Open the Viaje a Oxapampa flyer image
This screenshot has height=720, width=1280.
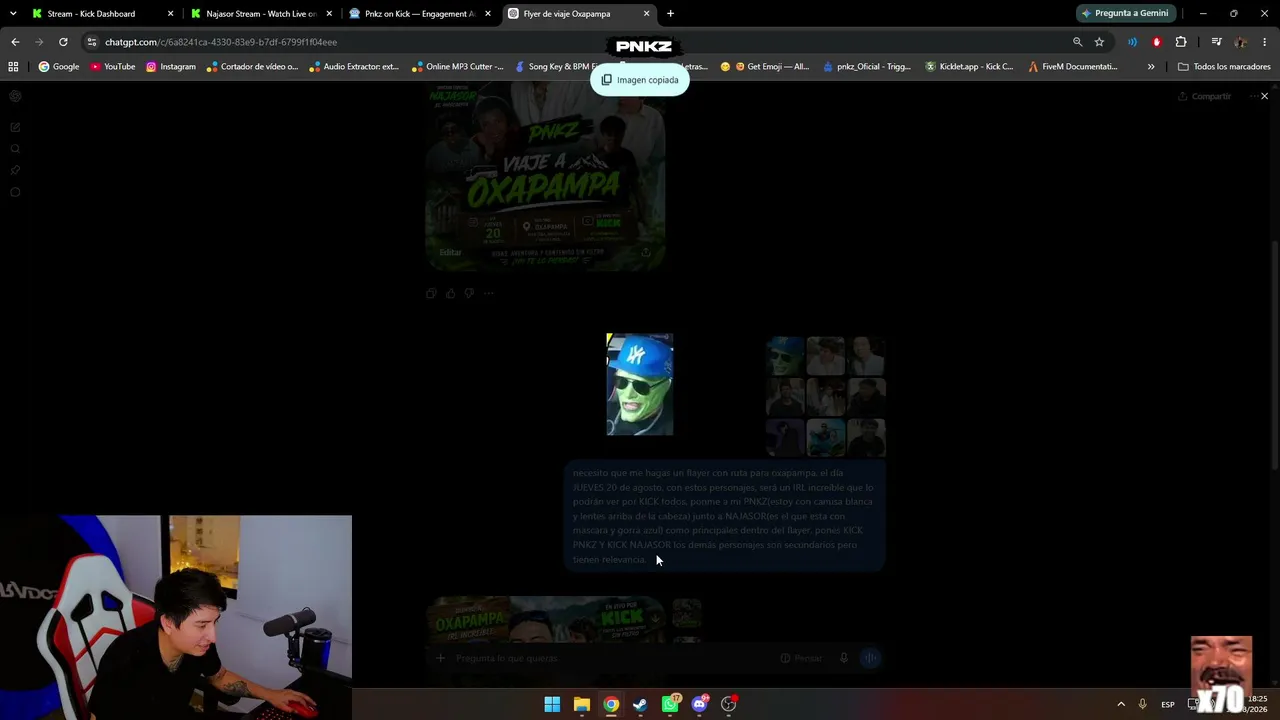tap(546, 177)
